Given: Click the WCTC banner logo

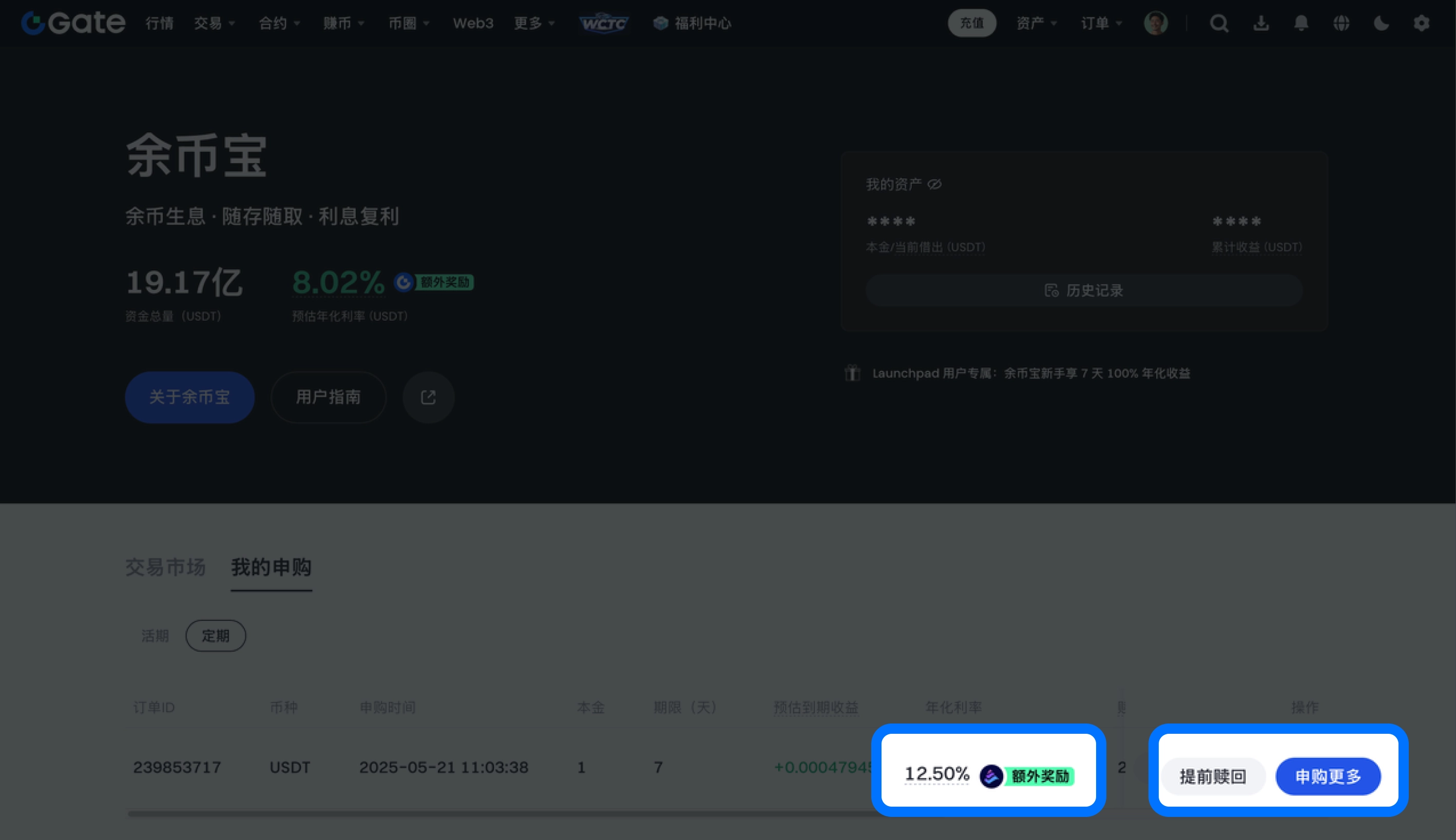Looking at the screenshot, I should click(603, 24).
